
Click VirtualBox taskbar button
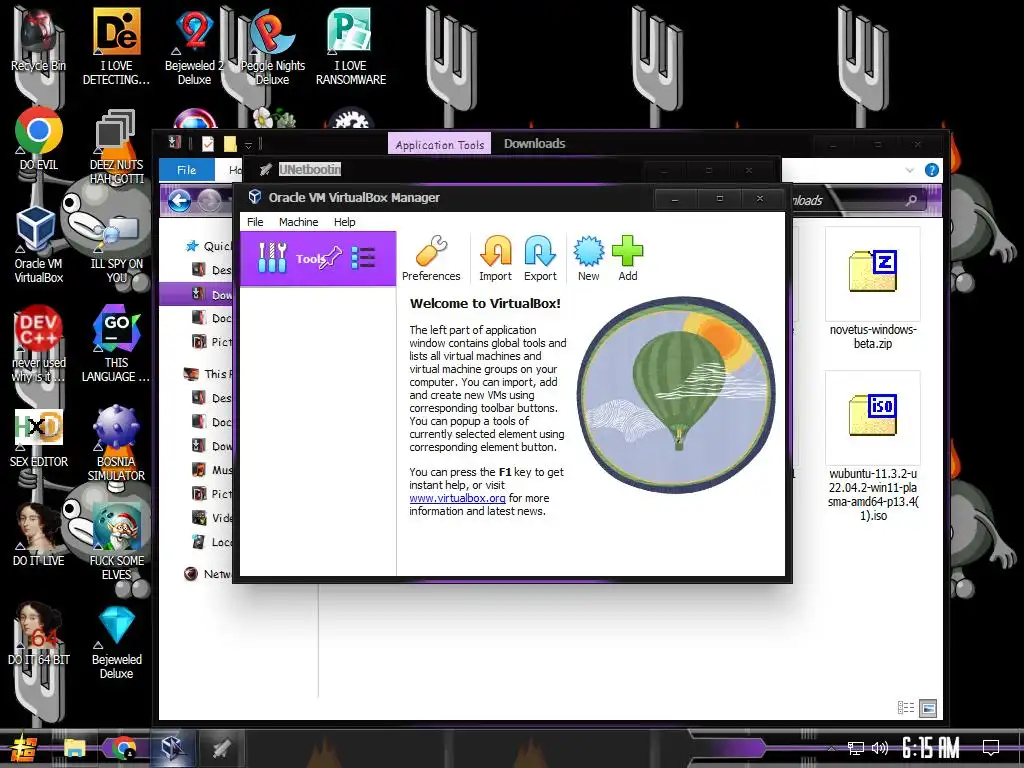pyautogui.click(x=172, y=748)
